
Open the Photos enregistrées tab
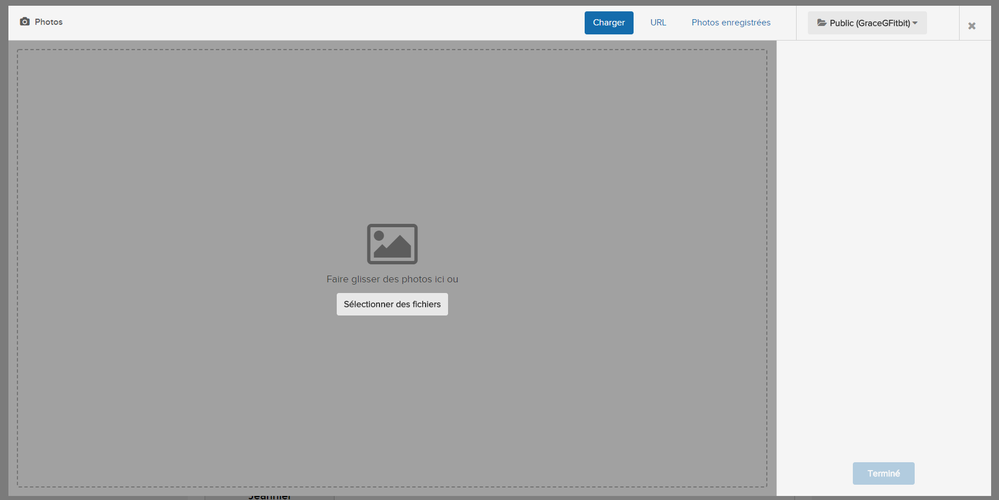pos(731,22)
